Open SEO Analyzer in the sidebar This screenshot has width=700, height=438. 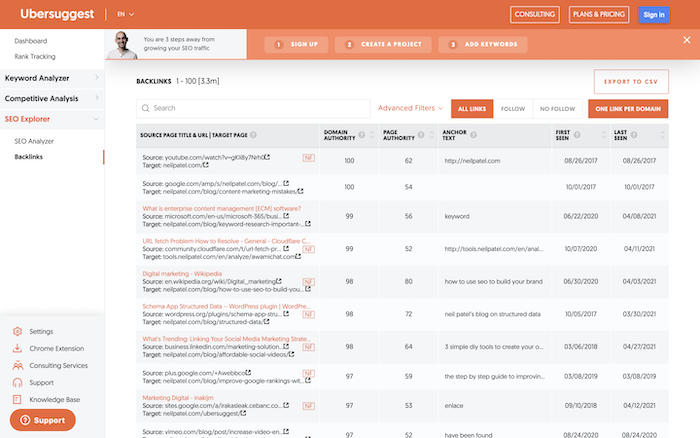click(x=34, y=141)
